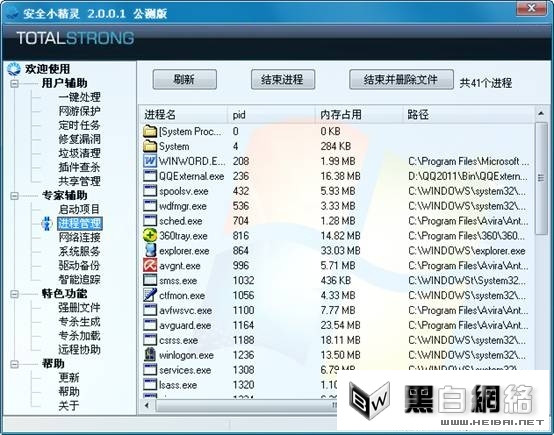Click the 结束进程 button
This screenshot has height=435, width=554.
pos(283,79)
